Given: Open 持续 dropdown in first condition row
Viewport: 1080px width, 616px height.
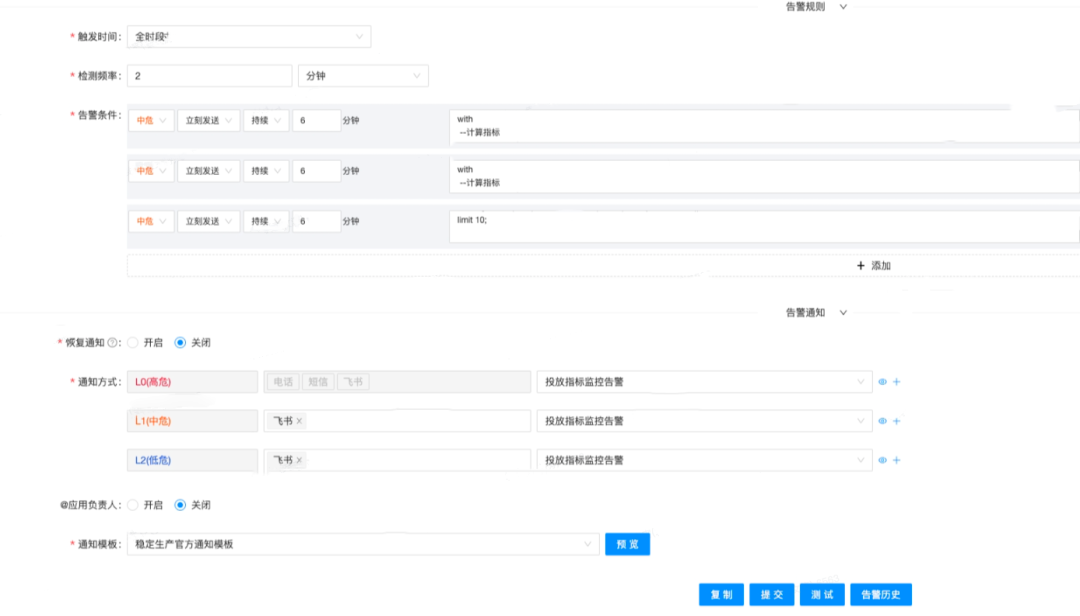Looking at the screenshot, I should click(266, 121).
